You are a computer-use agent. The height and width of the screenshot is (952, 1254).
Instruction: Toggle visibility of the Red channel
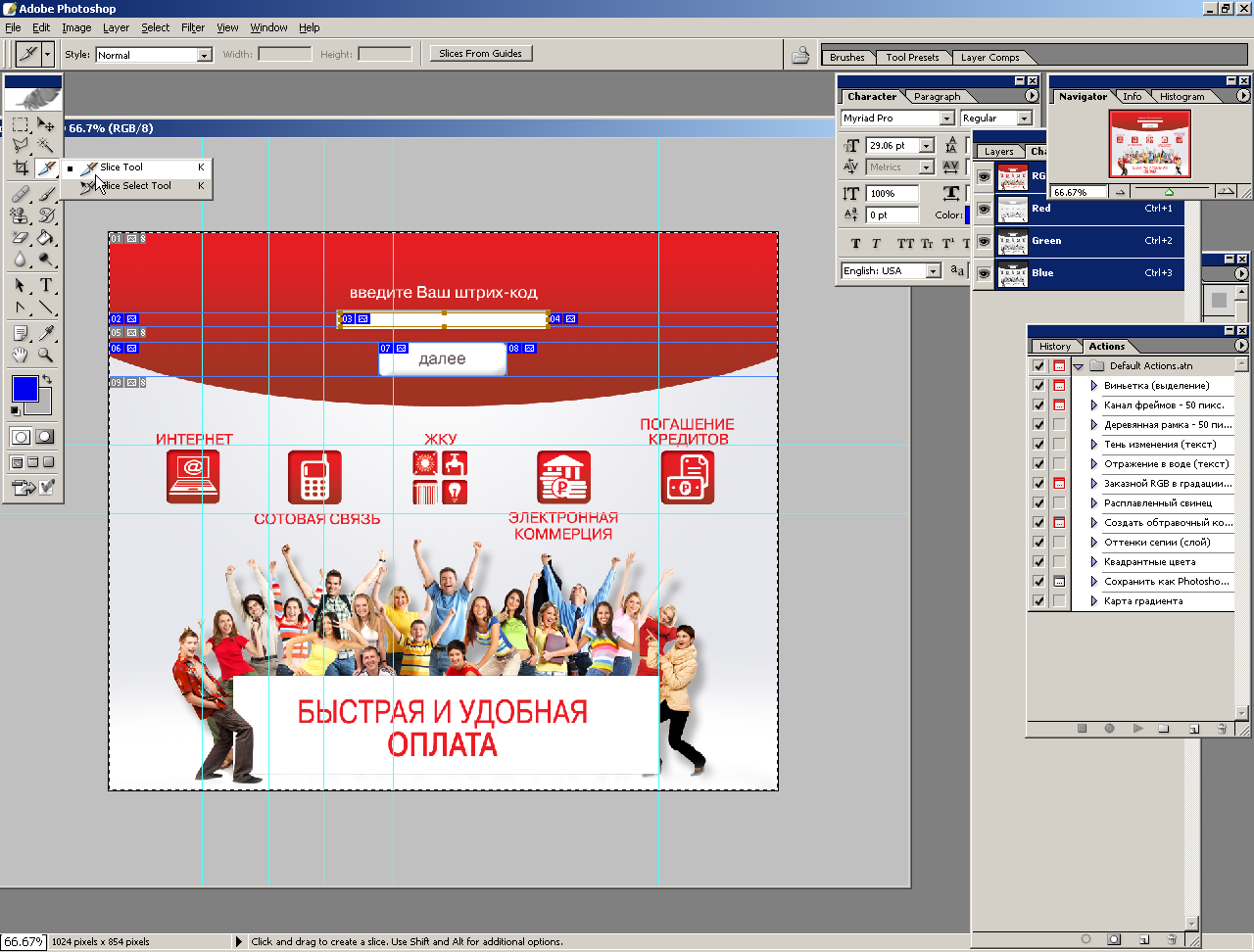click(984, 209)
